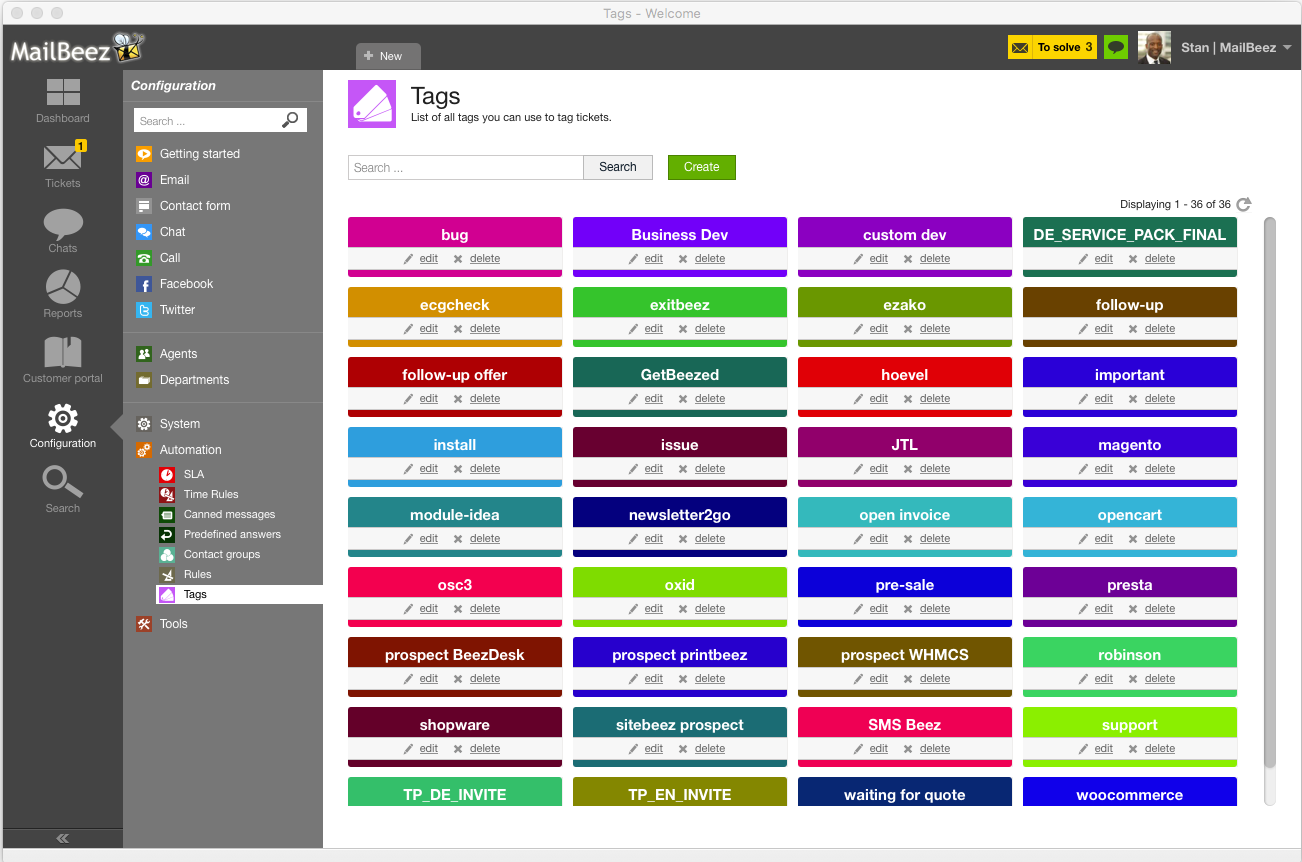Click the user avatar photo
1302x862 pixels.
tap(1154, 47)
